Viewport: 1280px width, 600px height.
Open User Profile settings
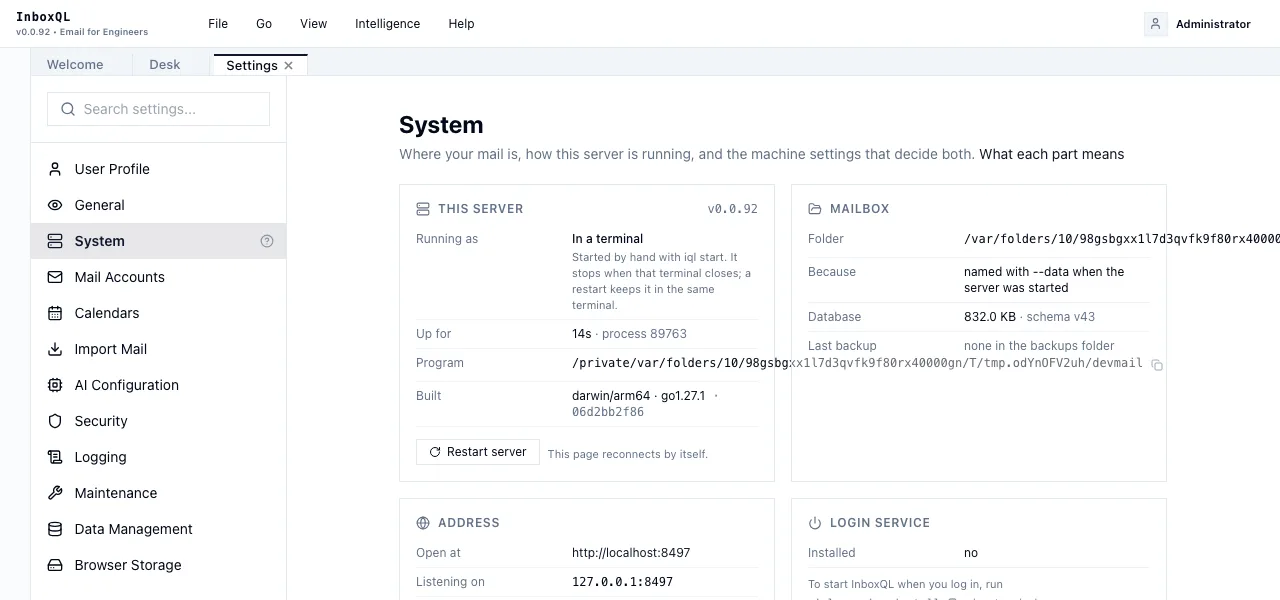[158, 169]
